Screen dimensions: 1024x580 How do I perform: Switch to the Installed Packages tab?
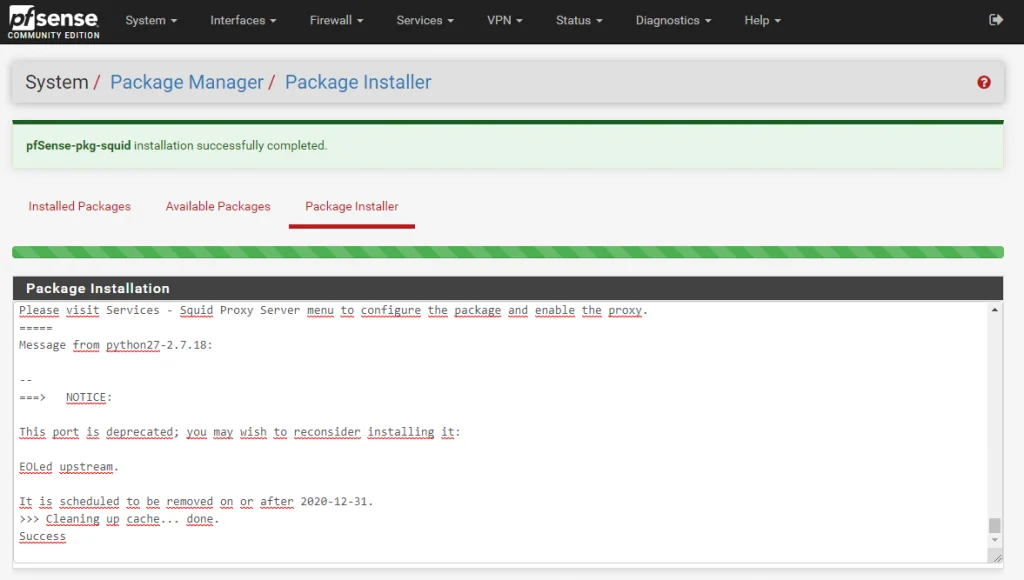[80, 206]
